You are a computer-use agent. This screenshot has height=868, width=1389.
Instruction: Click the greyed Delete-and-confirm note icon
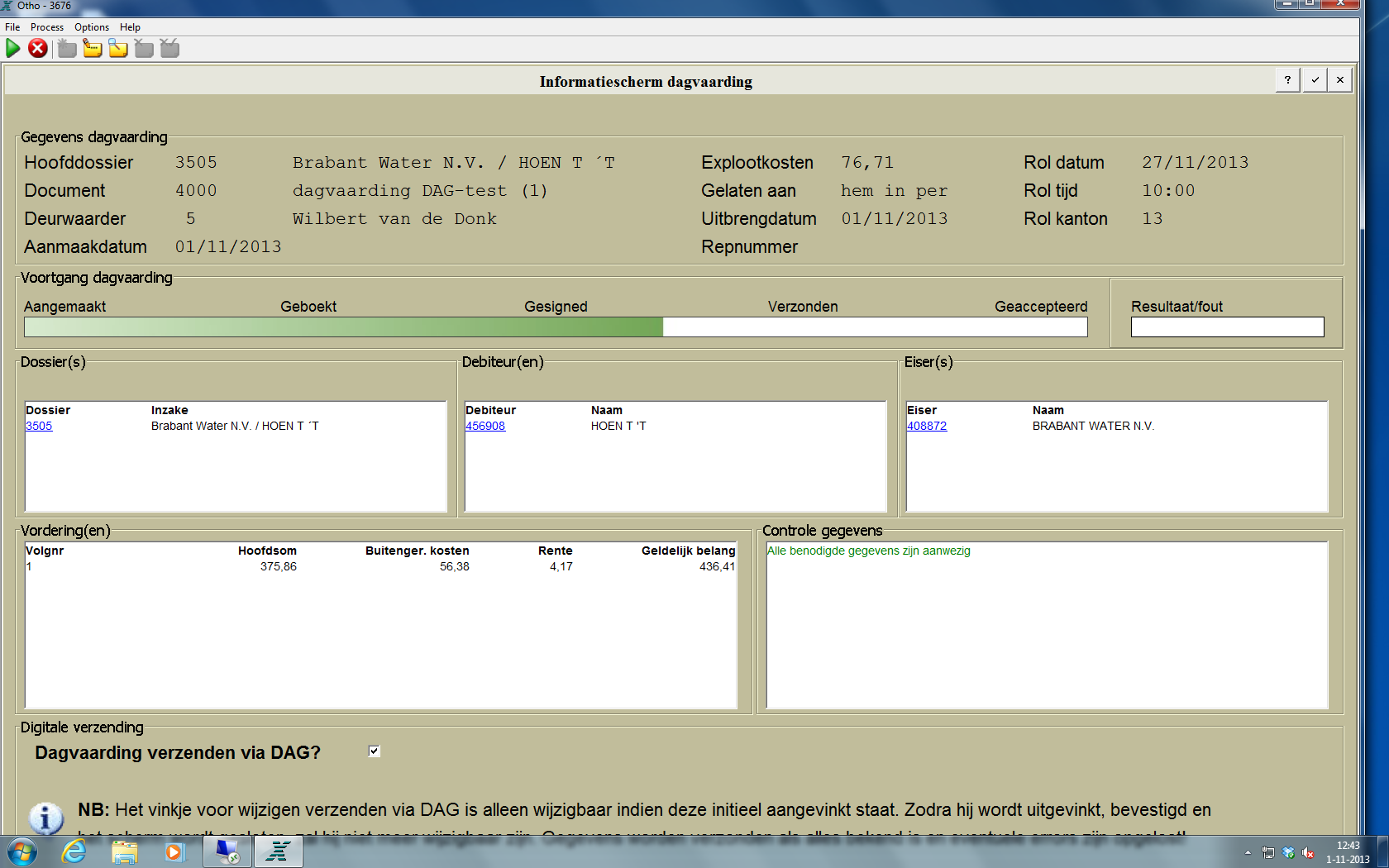[169, 49]
